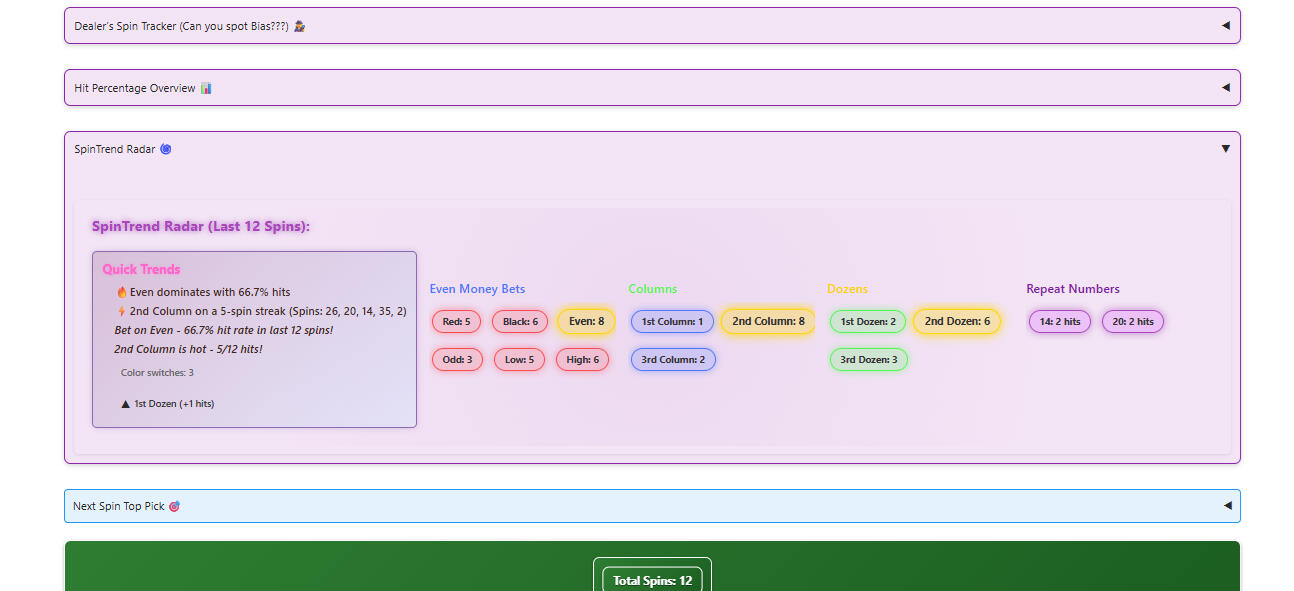
Task: Click the 2nd Dozen: 6 badge
Action: click(956, 322)
